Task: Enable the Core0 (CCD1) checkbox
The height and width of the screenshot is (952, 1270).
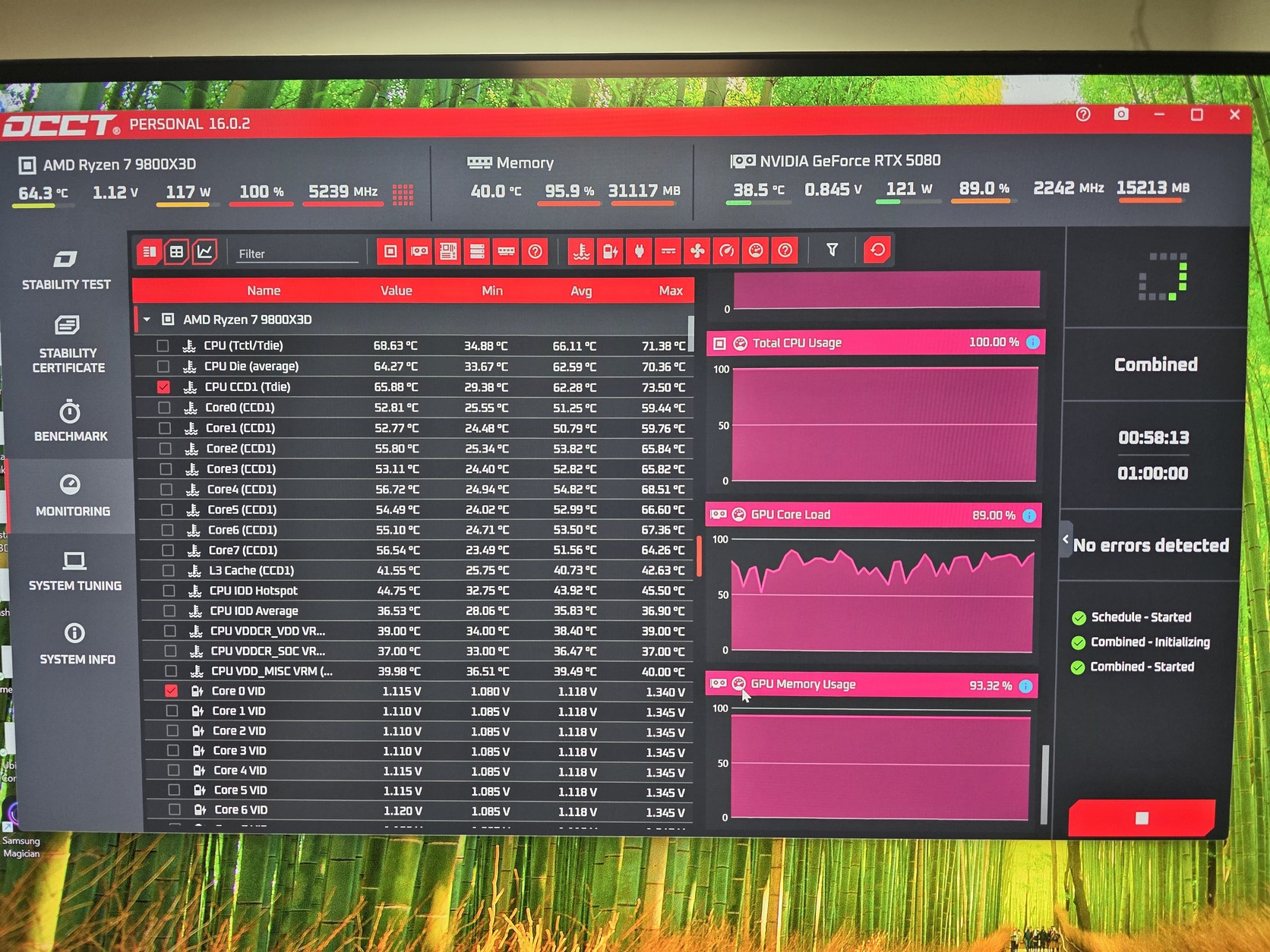Action: tap(164, 408)
